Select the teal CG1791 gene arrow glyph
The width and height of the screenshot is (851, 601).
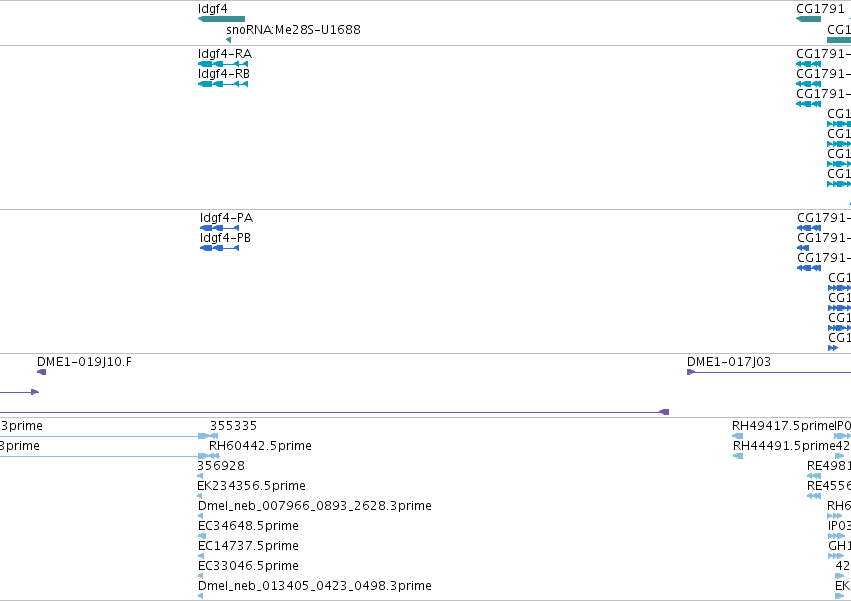pyautogui.click(x=808, y=19)
